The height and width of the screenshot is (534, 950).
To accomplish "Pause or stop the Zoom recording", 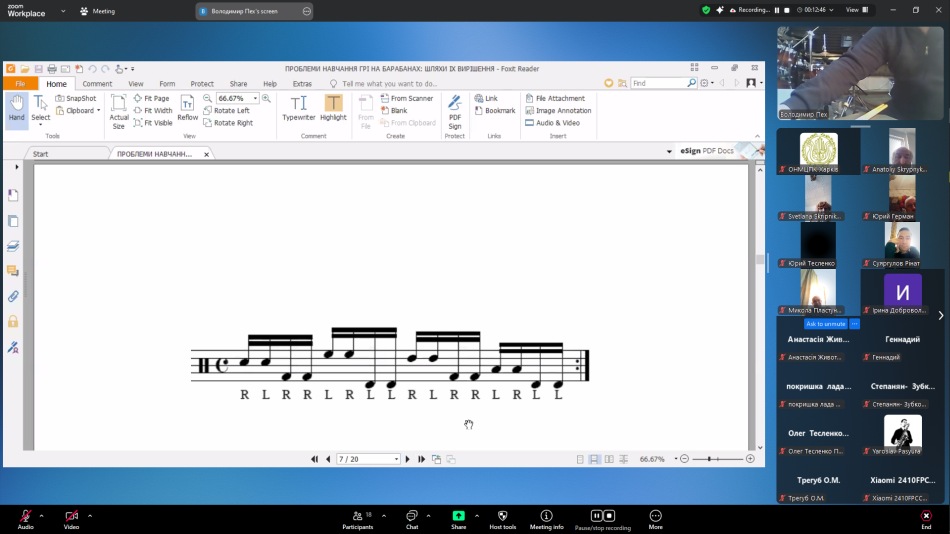I will click(x=602, y=516).
